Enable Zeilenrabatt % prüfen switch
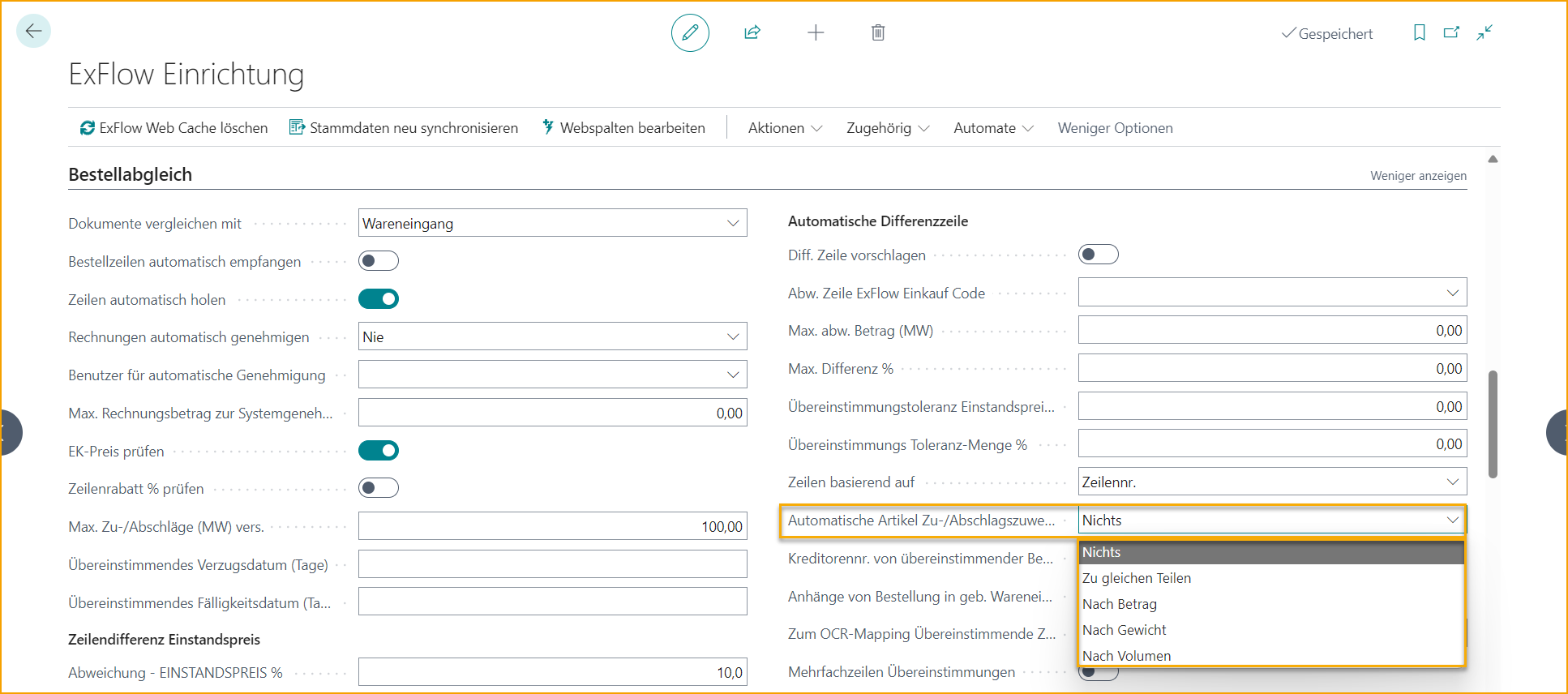Image resolution: width=1568 pixels, height=694 pixels. (x=379, y=488)
